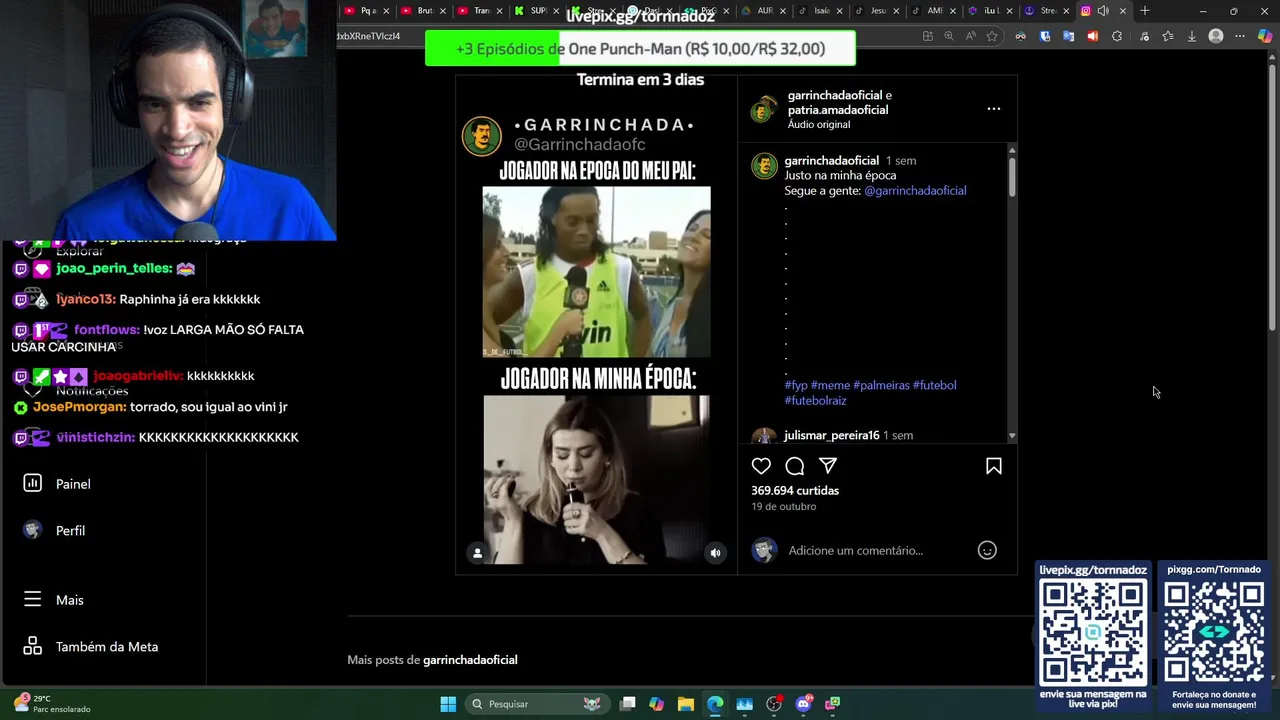Toggle the video sound speaker icon
1280x720 pixels.
pyautogui.click(x=715, y=552)
